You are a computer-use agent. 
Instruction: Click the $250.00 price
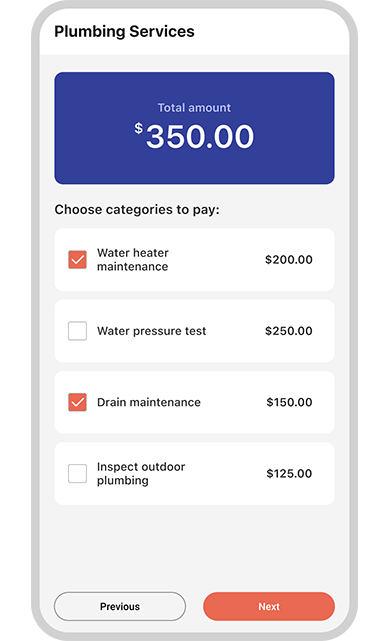(289, 331)
